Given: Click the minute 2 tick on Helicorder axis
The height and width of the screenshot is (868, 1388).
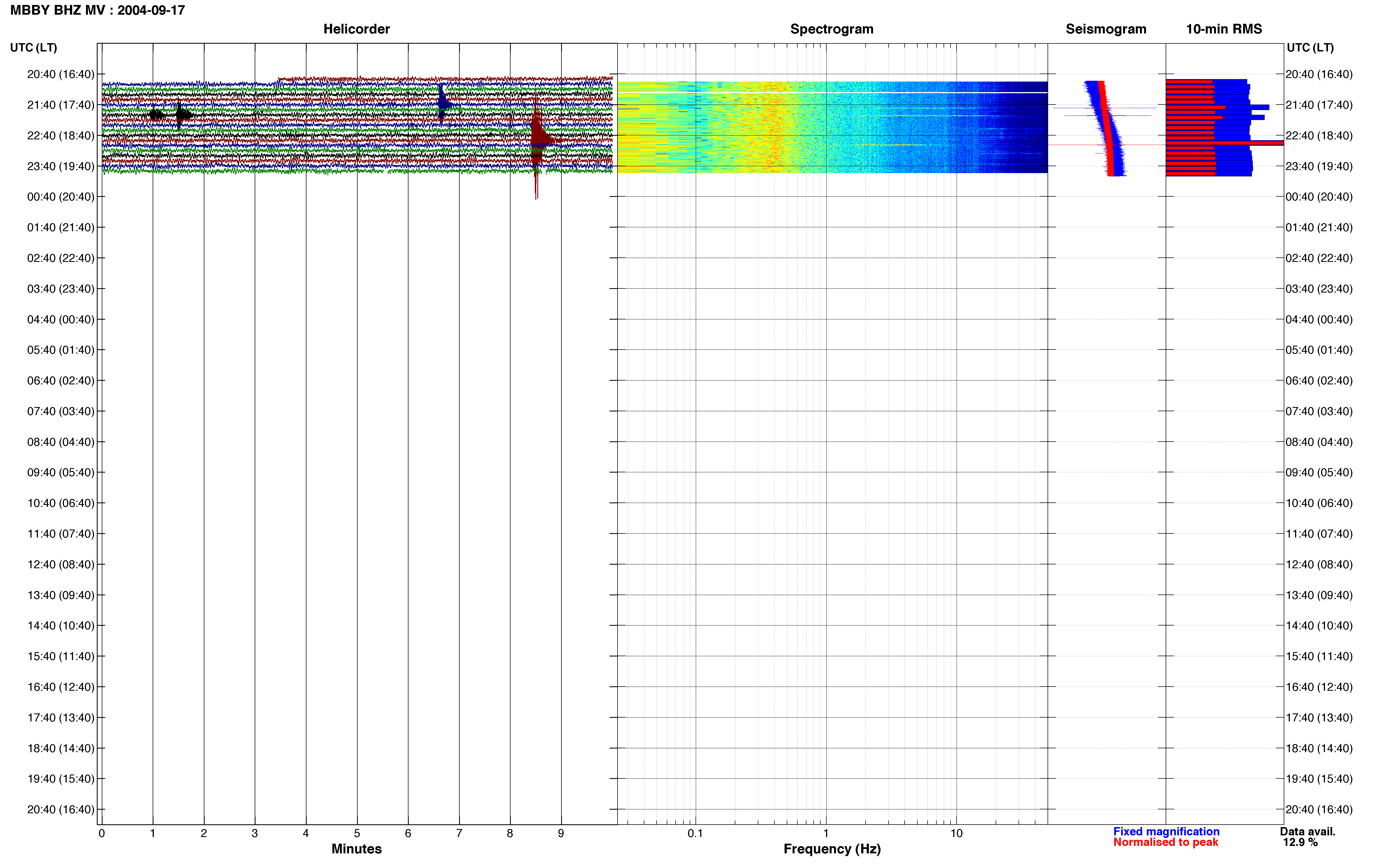Looking at the screenshot, I should 204,833.
